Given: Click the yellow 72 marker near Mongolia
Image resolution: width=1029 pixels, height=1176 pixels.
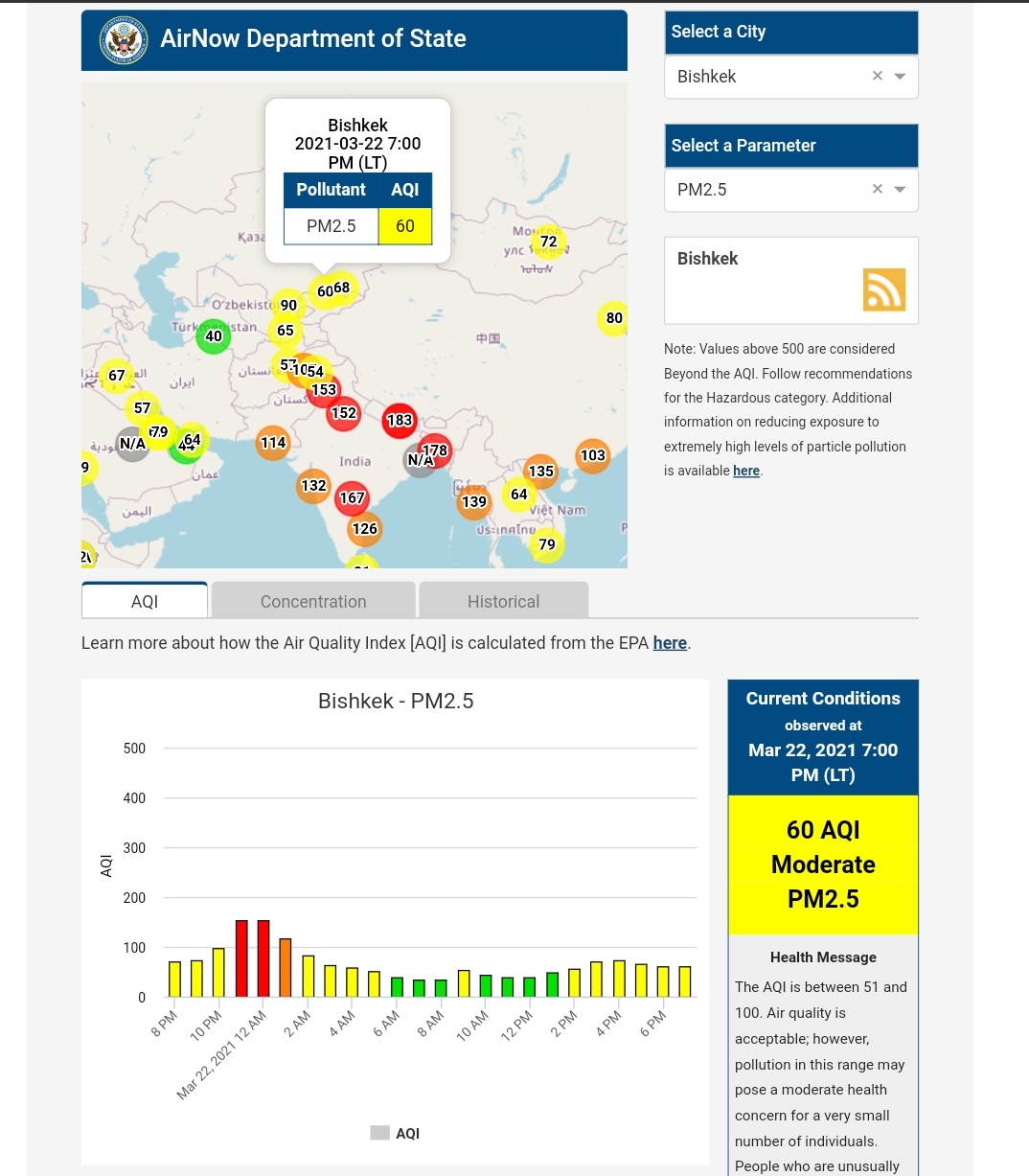Looking at the screenshot, I should 549,242.
